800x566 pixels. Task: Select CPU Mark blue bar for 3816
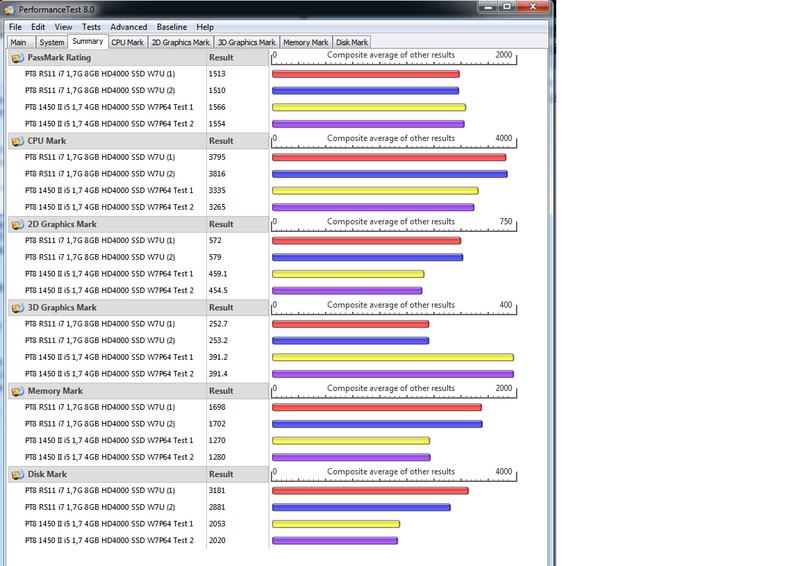pyautogui.click(x=390, y=174)
